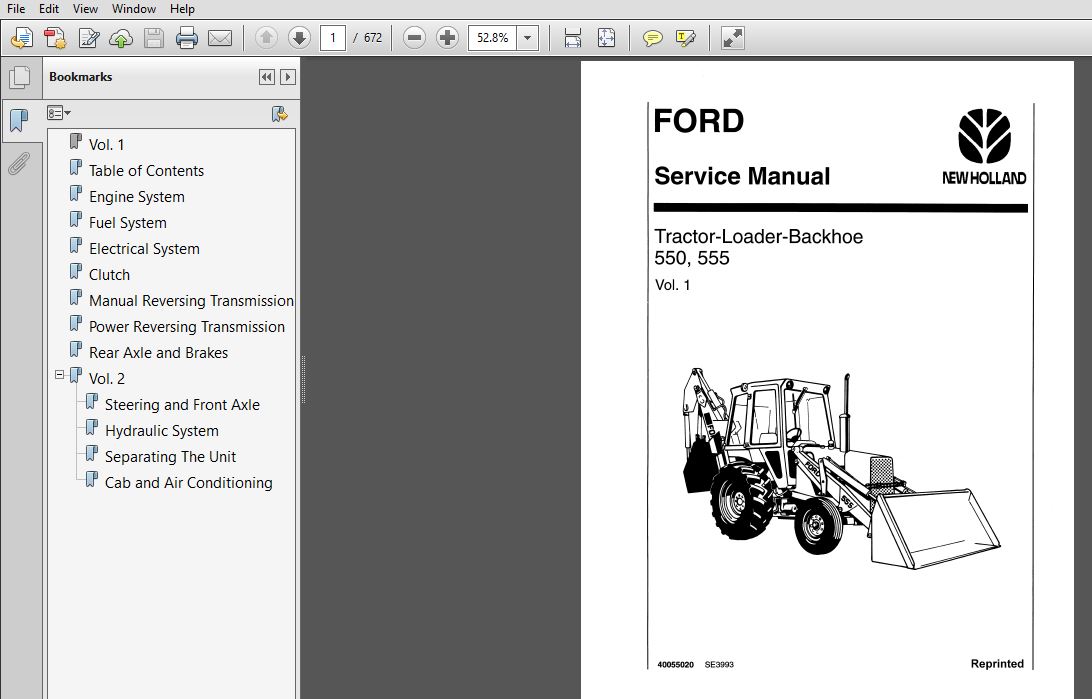Click the zoom percentage field

(493, 38)
